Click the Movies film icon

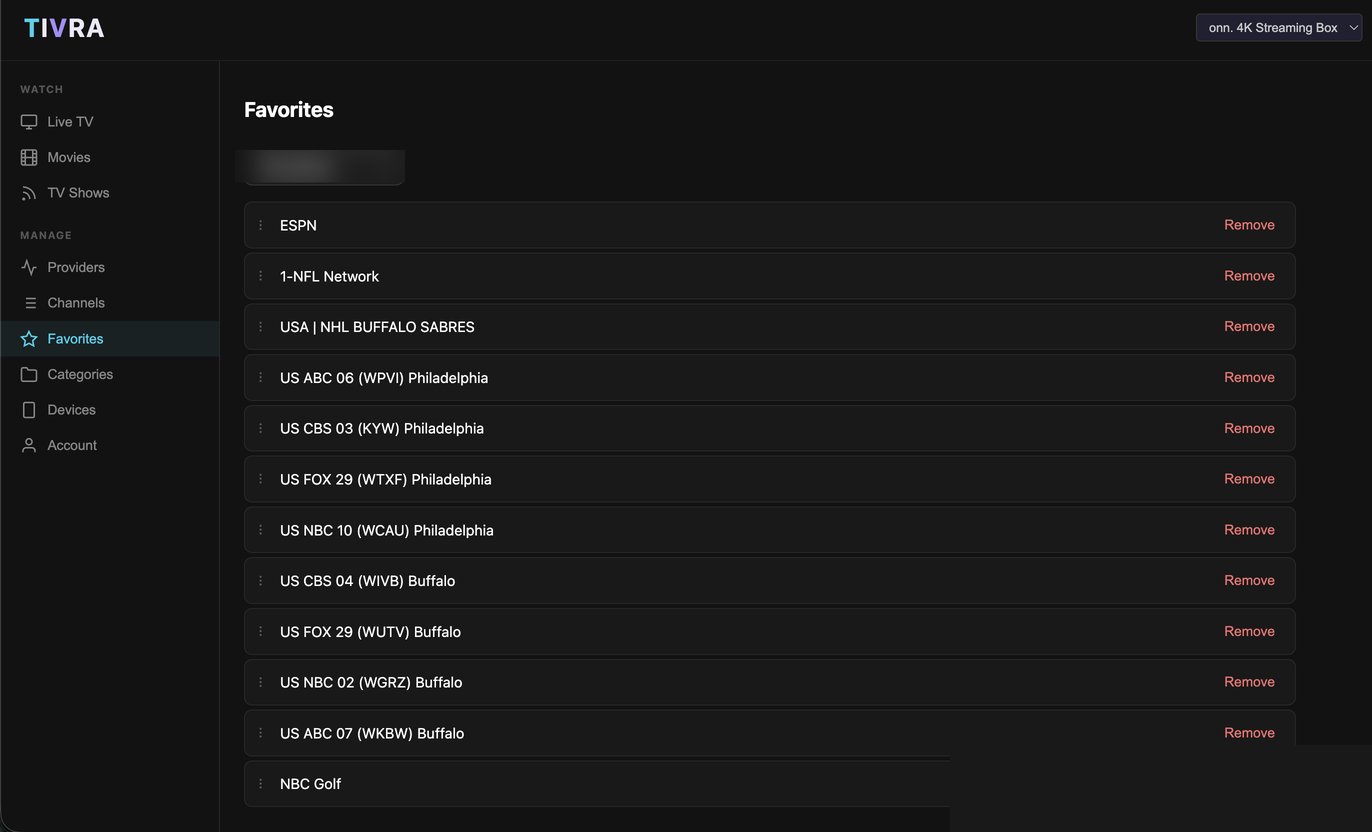(29, 157)
